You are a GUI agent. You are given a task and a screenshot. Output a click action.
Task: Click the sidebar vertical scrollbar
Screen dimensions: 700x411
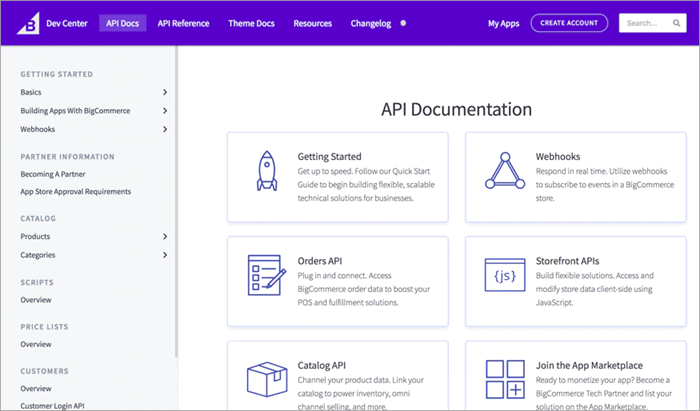coord(176,201)
